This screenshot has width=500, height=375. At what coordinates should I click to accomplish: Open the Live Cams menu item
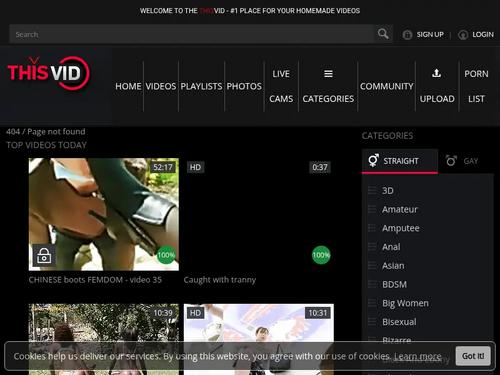click(281, 86)
